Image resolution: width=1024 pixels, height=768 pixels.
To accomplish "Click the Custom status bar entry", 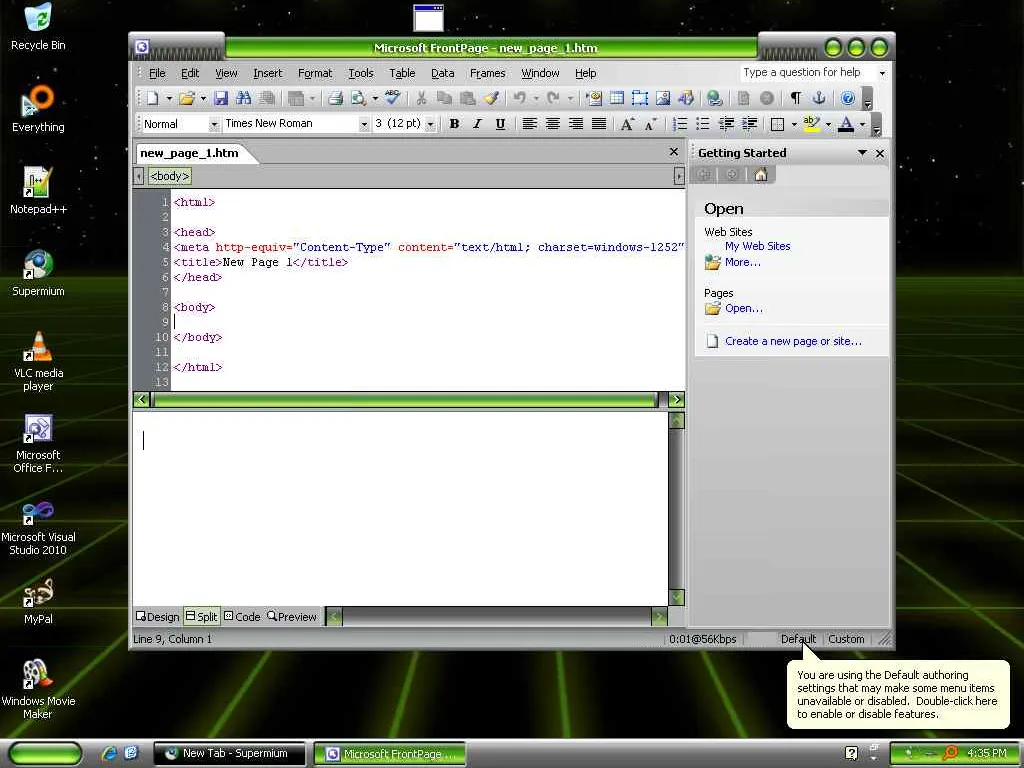I will [x=846, y=639].
